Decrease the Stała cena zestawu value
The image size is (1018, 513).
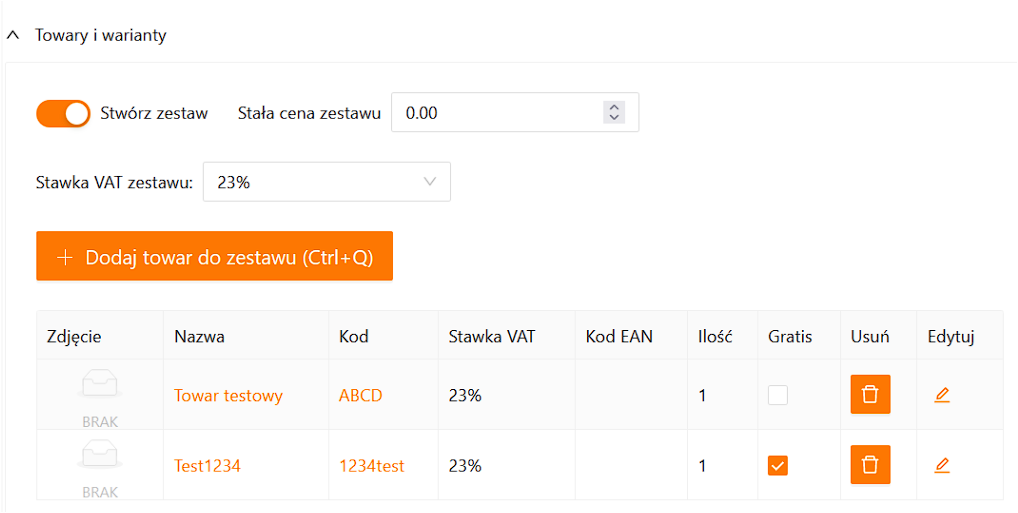(x=614, y=119)
